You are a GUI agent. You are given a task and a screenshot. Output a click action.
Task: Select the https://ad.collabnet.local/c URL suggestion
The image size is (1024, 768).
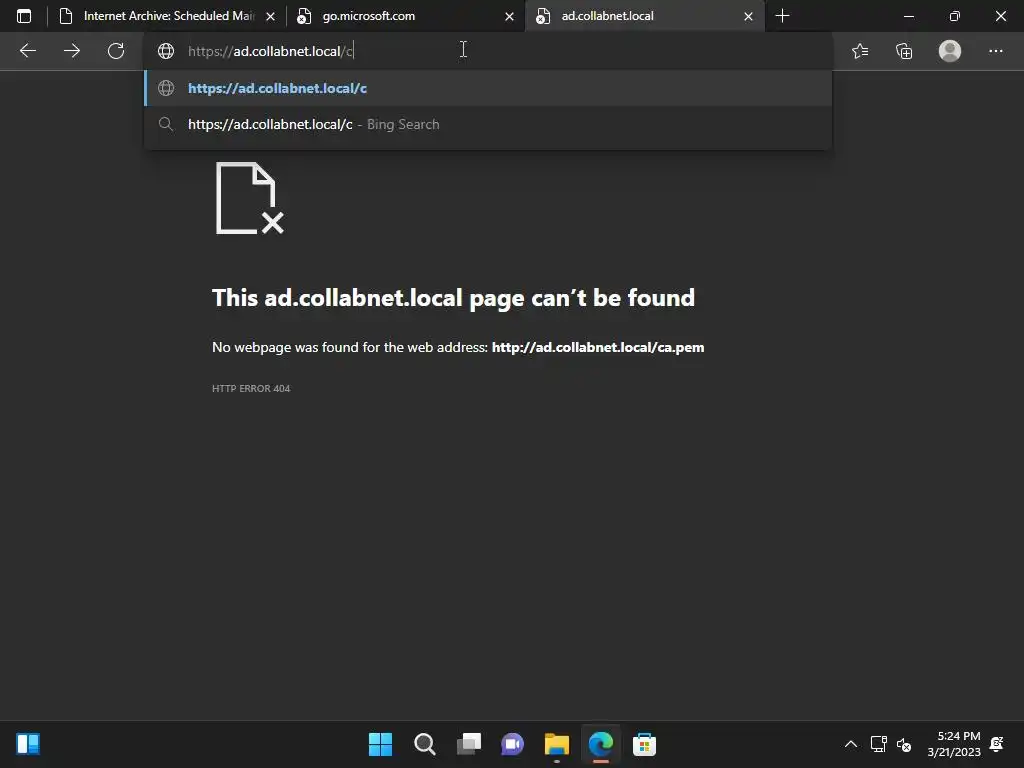[x=488, y=88]
